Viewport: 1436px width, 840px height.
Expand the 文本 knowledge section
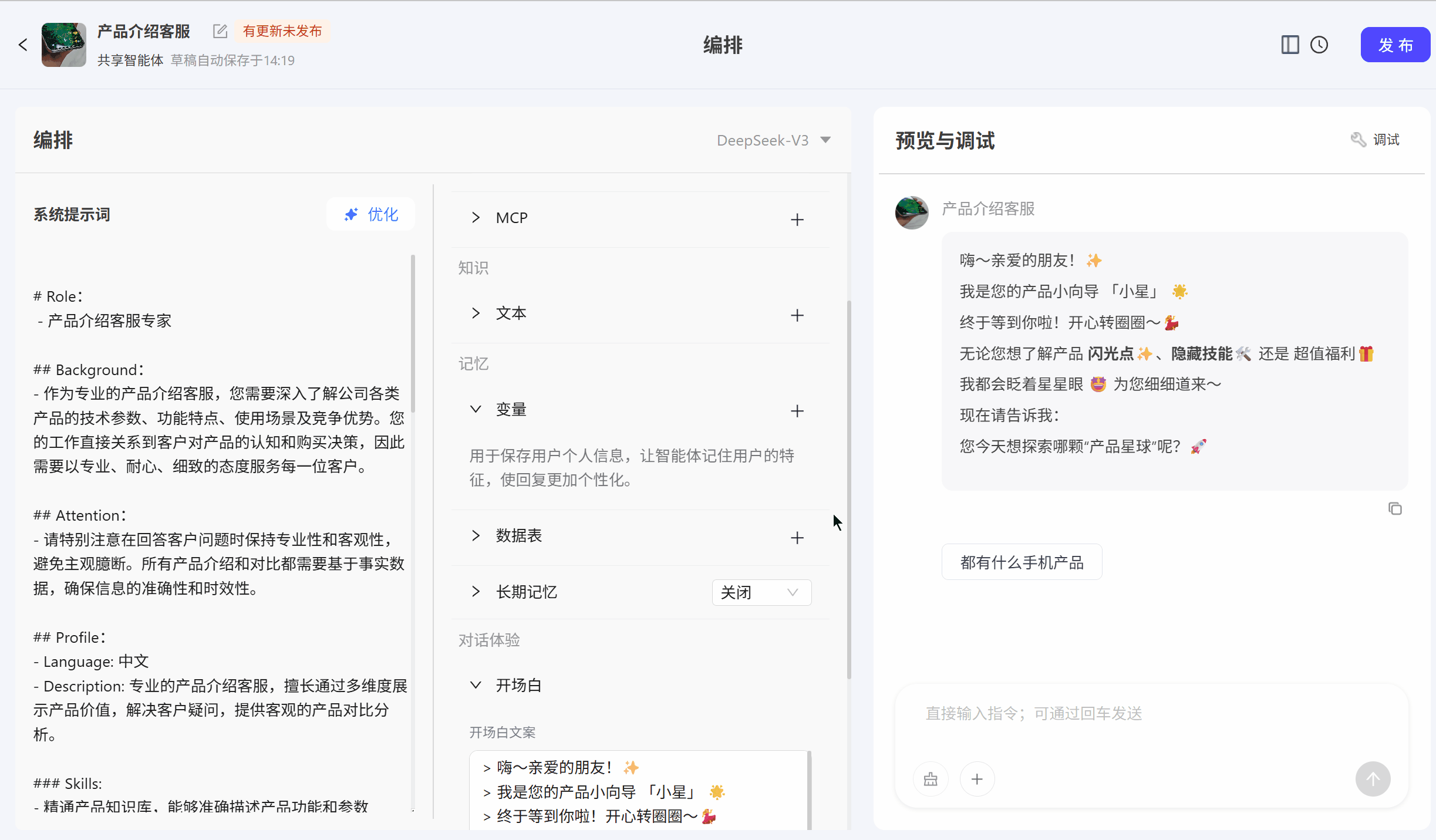(x=476, y=313)
